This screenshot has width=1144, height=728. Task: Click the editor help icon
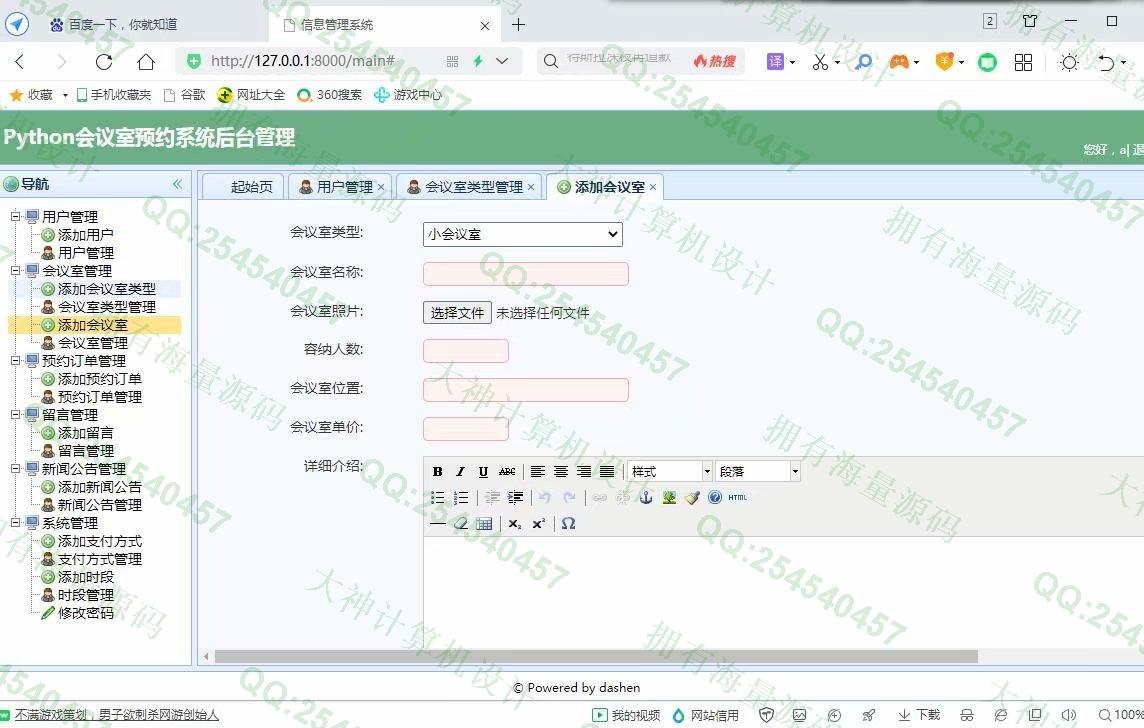tap(714, 498)
